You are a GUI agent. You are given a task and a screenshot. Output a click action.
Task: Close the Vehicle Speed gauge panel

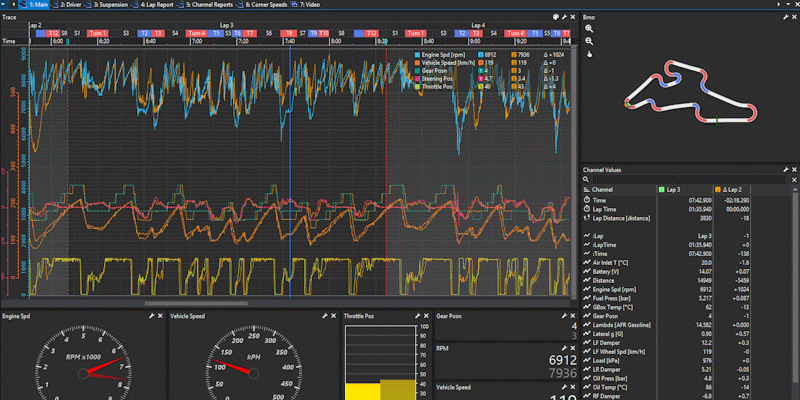click(333, 316)
